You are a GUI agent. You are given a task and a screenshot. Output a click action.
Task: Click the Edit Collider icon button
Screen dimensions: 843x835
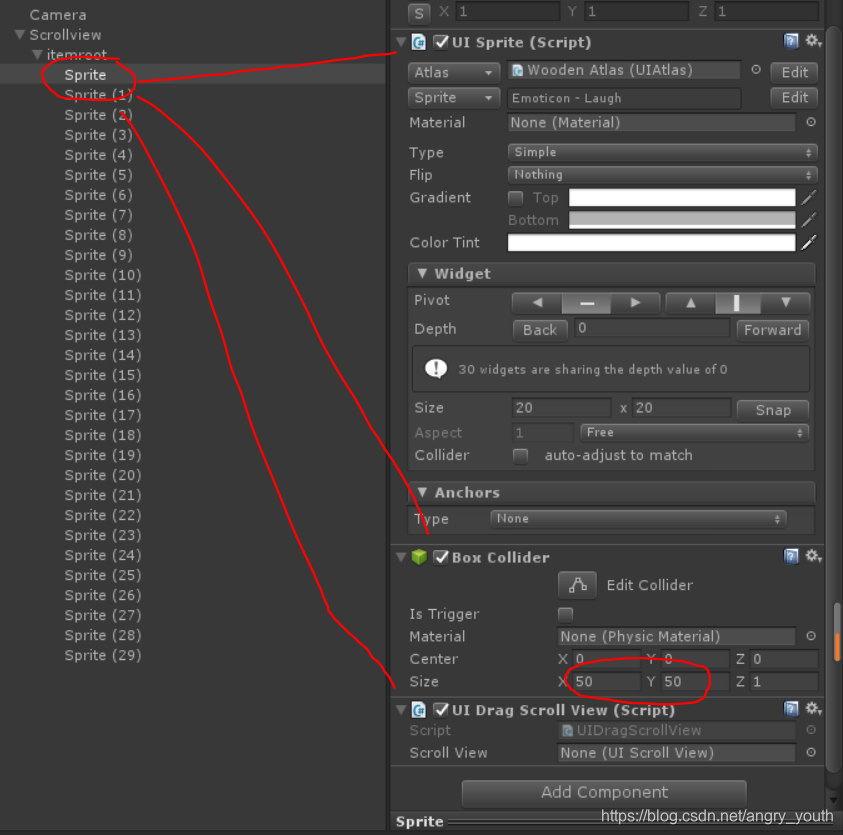577,585
